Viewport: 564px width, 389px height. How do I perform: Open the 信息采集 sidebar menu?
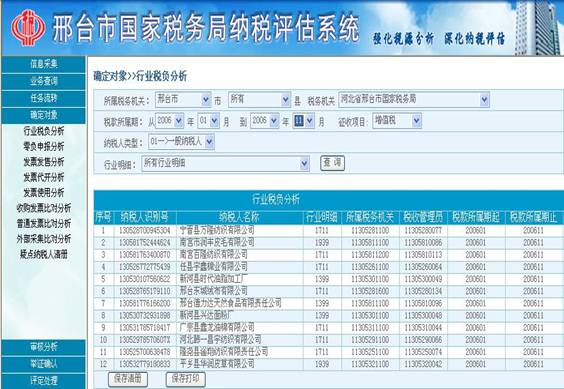tap(44, 64)
